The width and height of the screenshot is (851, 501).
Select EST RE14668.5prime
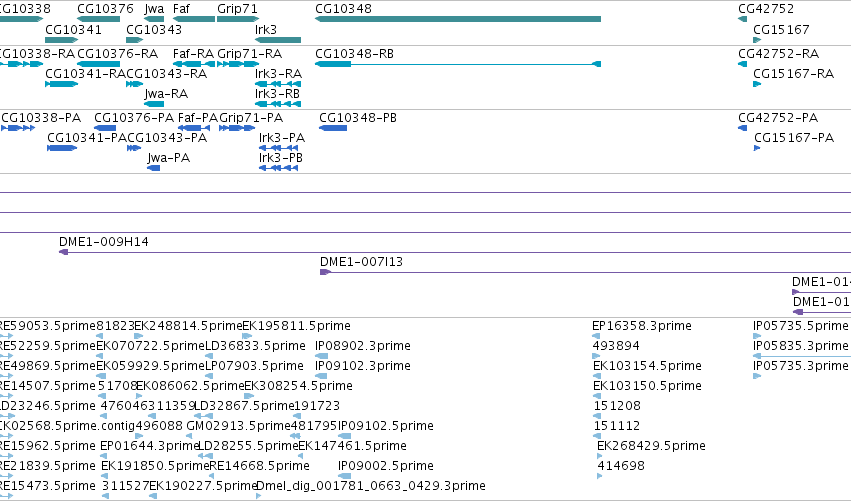pos(259,466)
